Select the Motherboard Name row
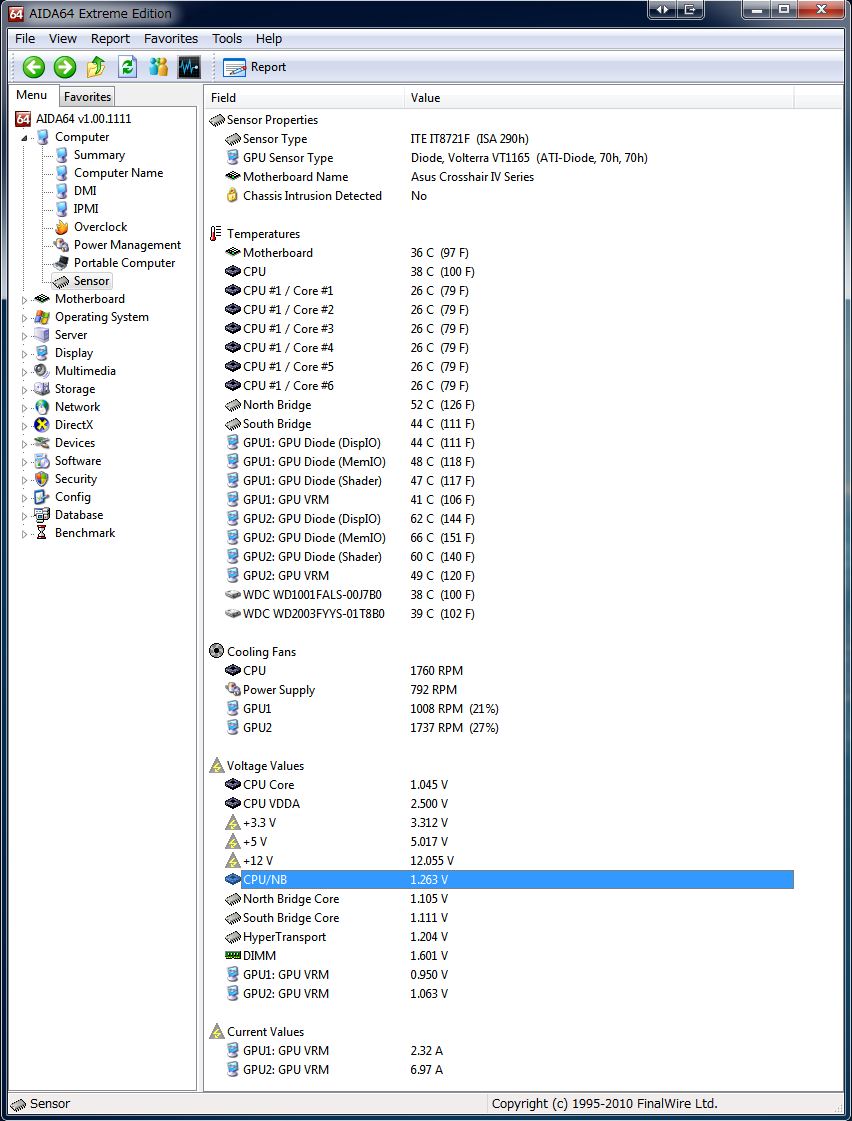This screenshot has height=1121, width=852. 509,177
